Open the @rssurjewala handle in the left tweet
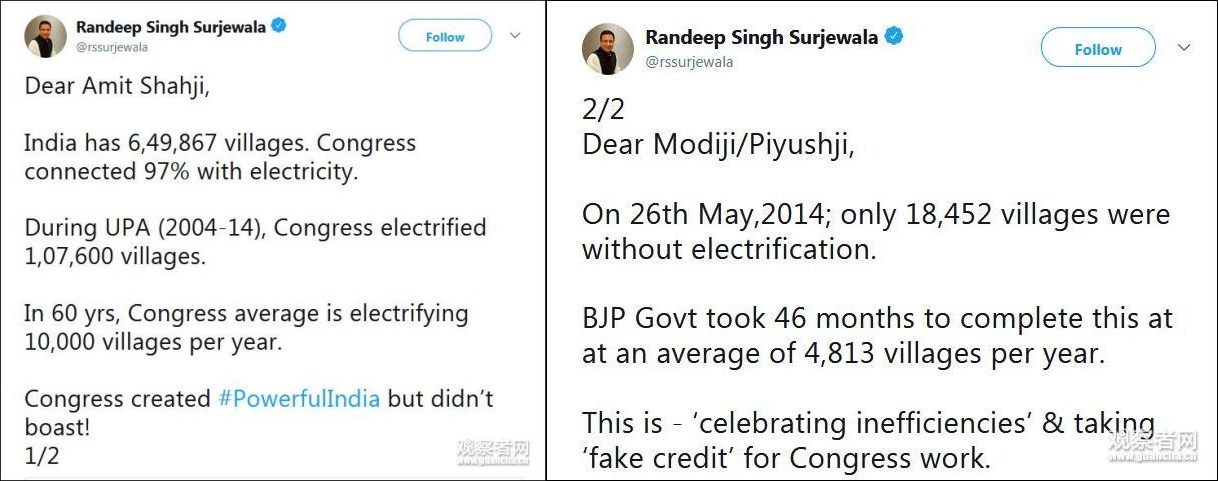Viewport: 1218px width, 481px height. (112, 47)
